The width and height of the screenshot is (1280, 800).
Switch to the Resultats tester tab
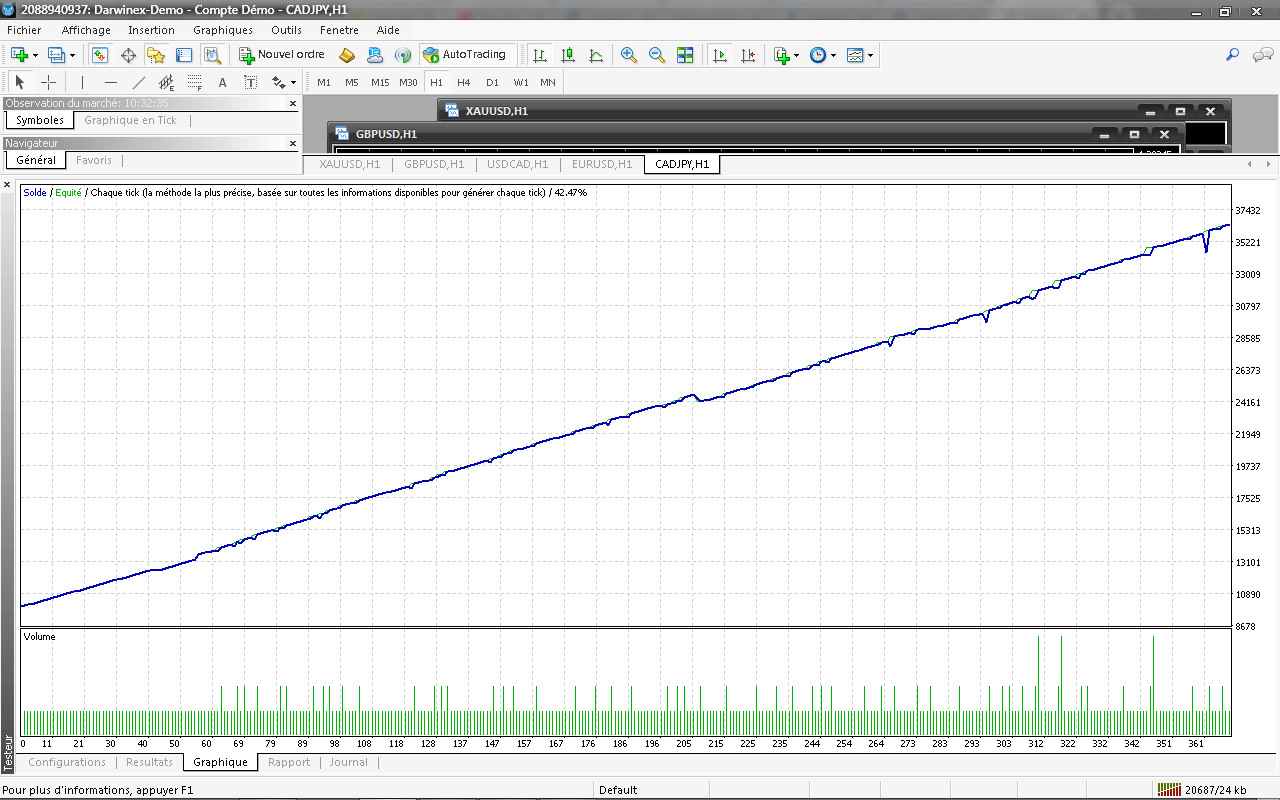pyautogui.click(x=149, y=762)
